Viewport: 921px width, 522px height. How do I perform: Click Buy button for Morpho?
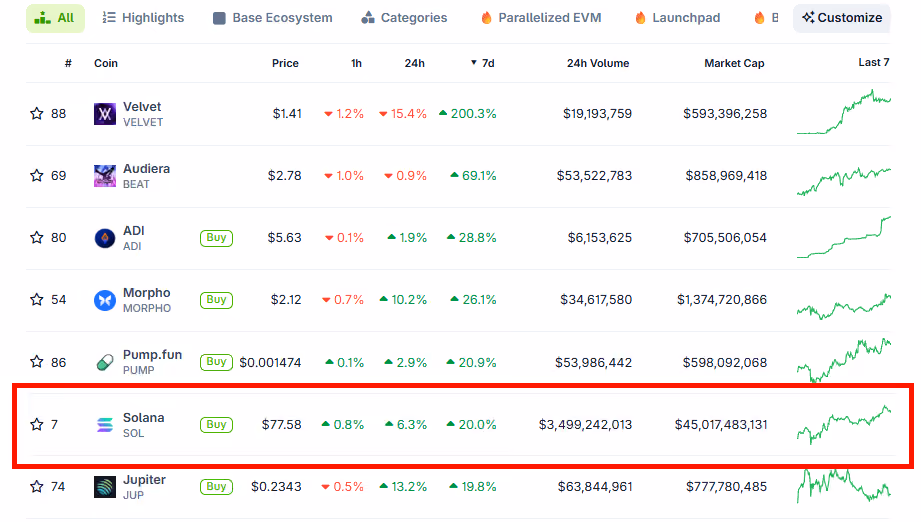[216, 300]
